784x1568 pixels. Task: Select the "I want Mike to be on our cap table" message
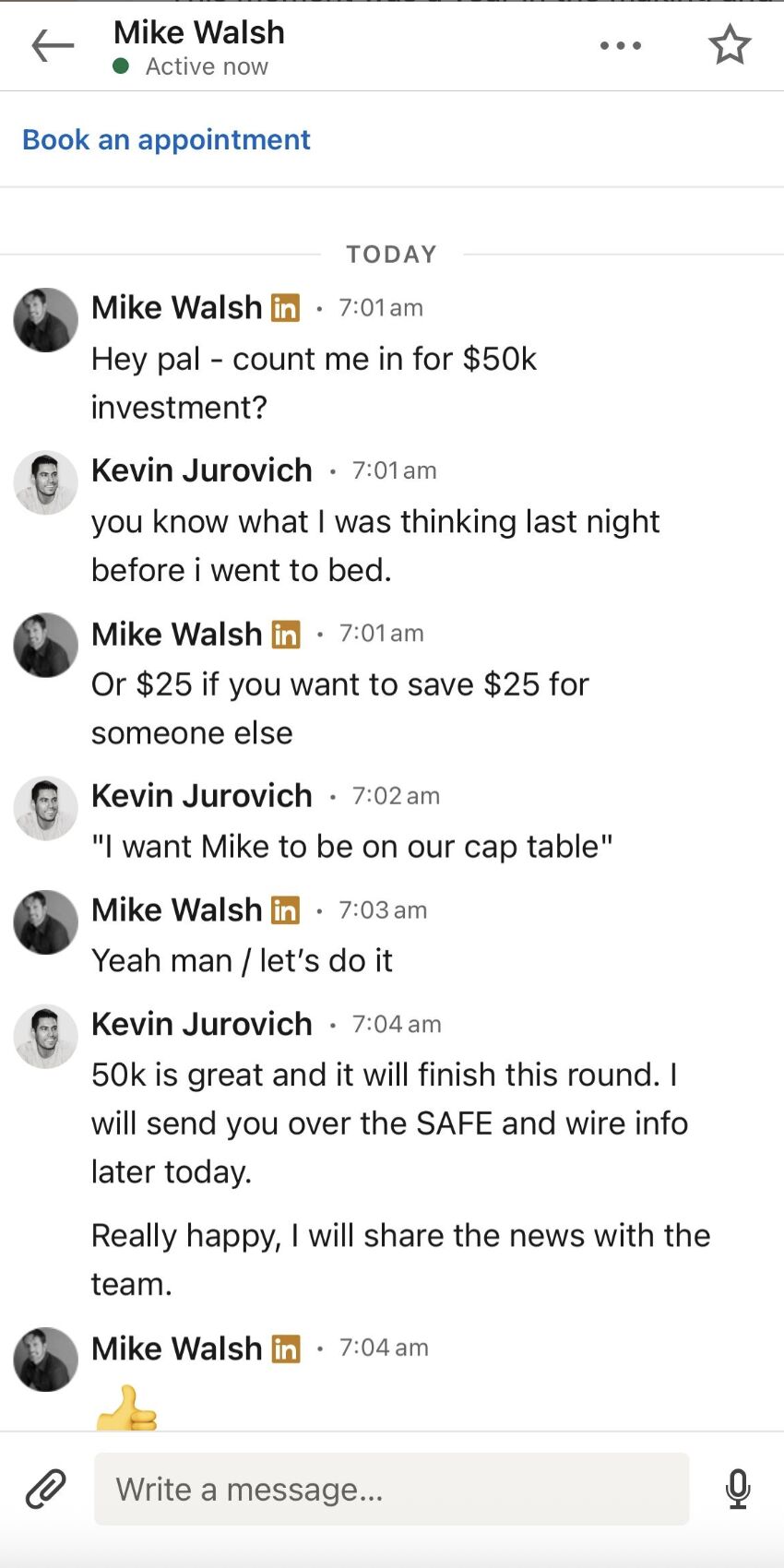click(351, 847)
